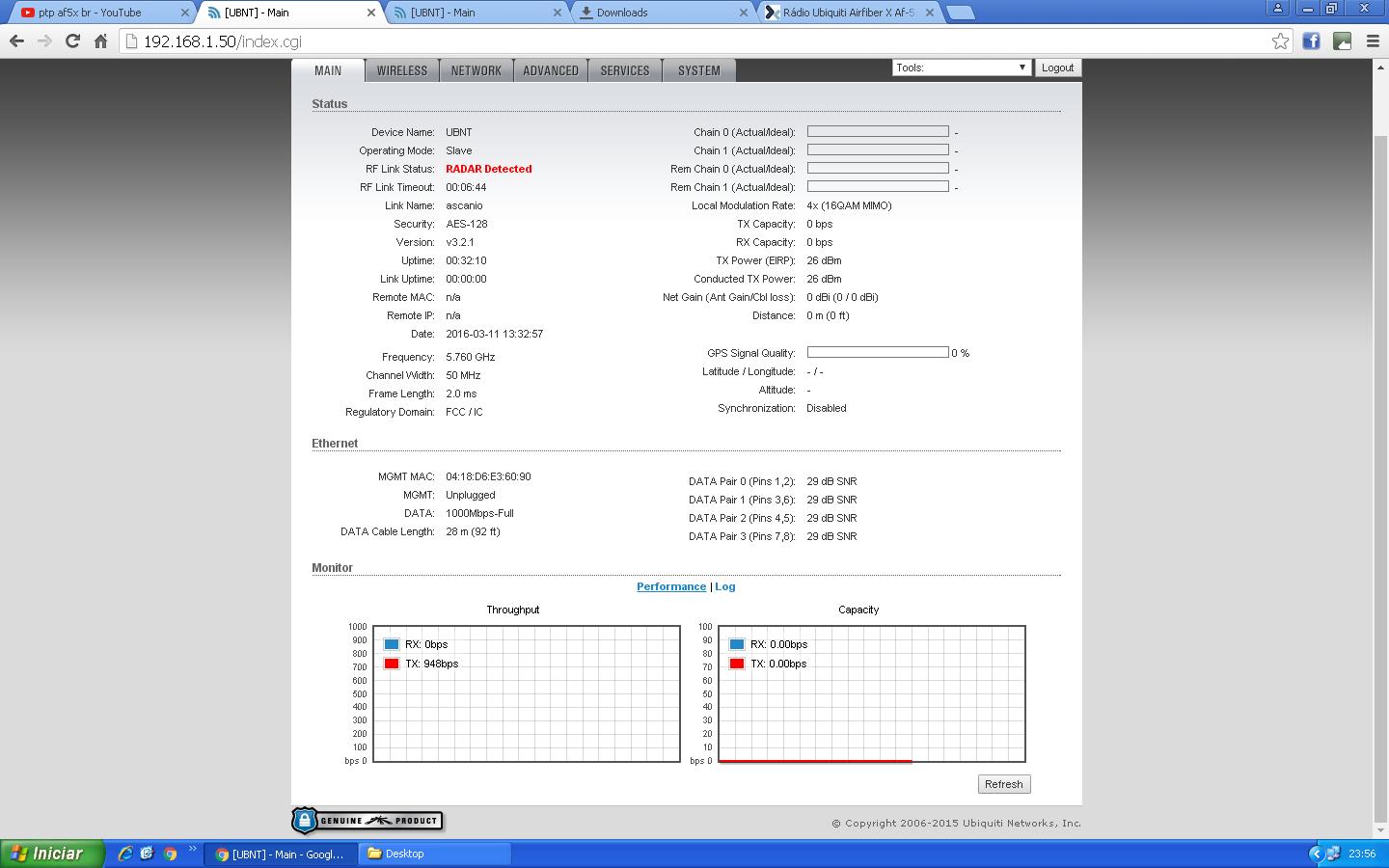Viewport: 1389px width, 868px height.
Task: Open a new browser tab
Action: (x=960, y=13)
